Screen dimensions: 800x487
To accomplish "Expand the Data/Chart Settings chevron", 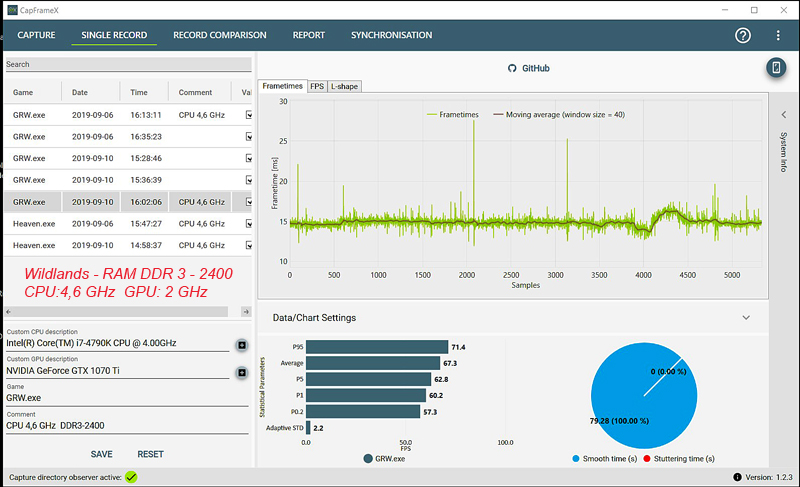I will 746,318.
